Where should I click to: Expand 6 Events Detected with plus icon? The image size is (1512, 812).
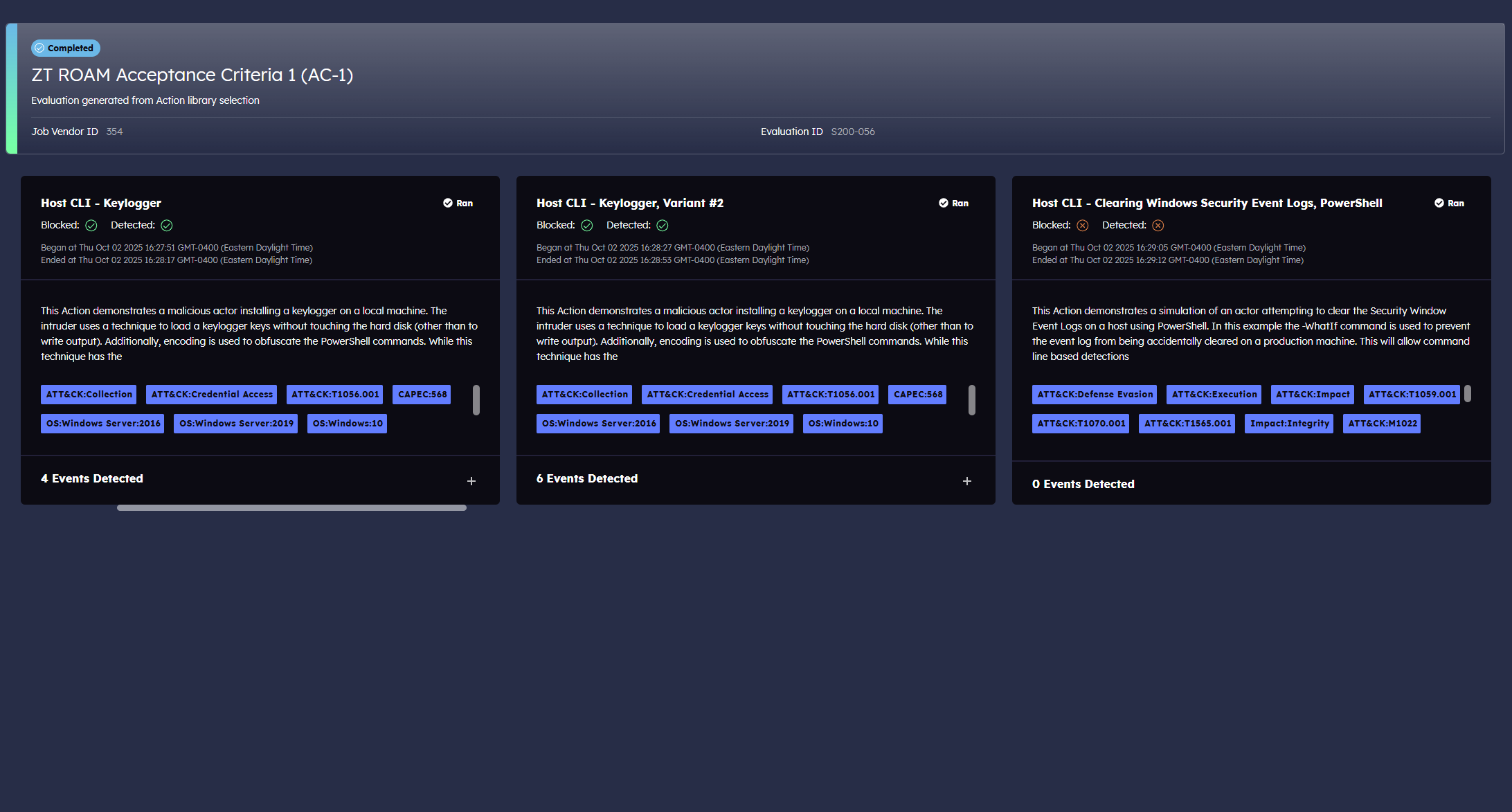click(x=967, y=481)
